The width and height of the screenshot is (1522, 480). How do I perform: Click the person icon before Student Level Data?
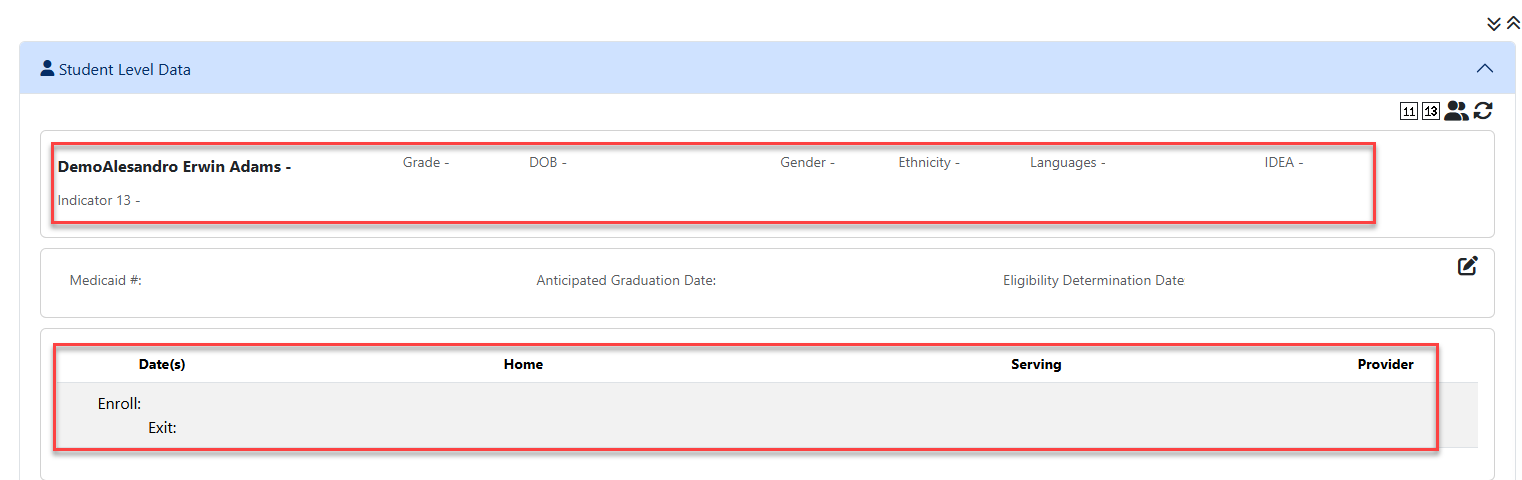(47, 69)
